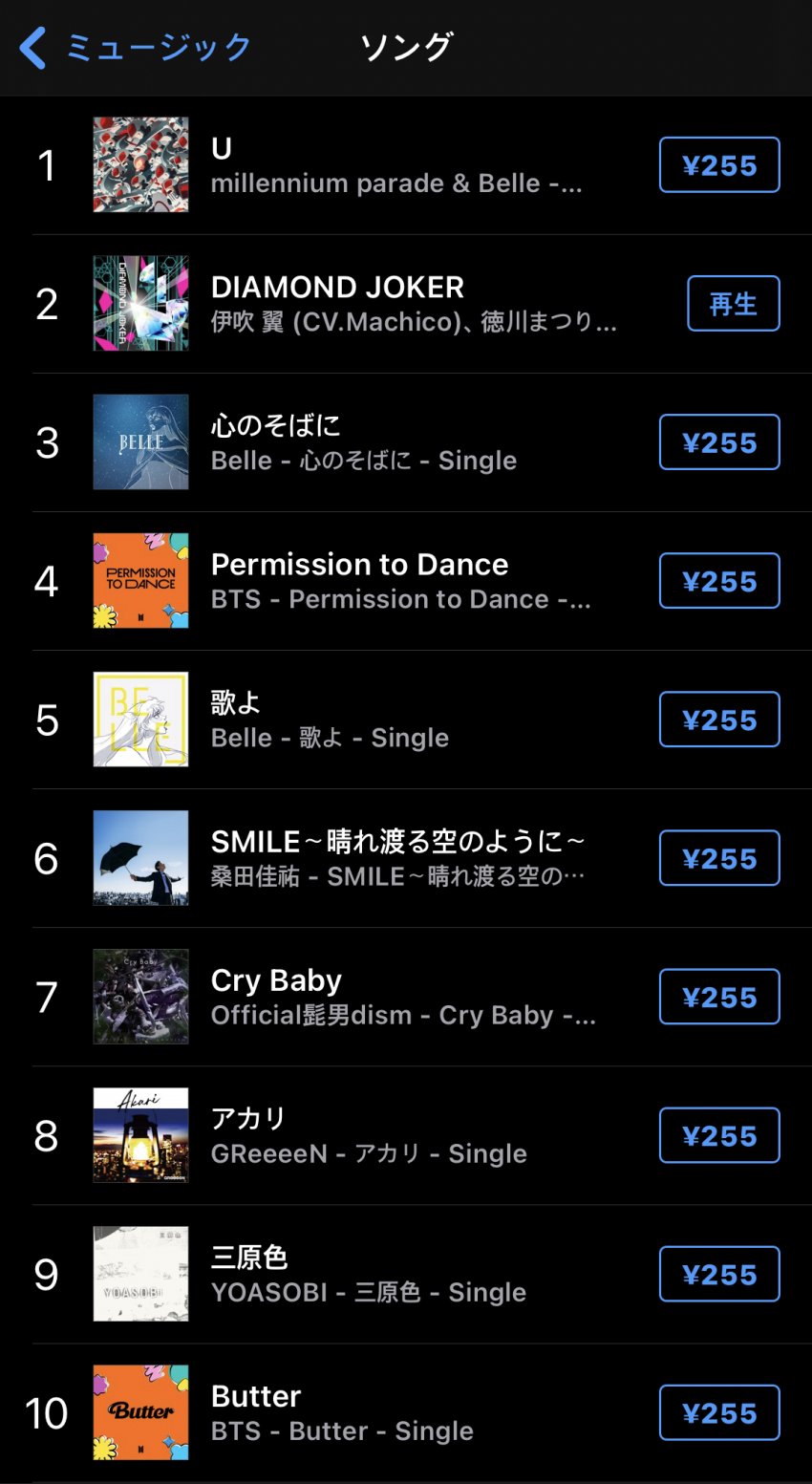Image resolution: width=812 pixels, height=1484 pixels.
Task: Buy 三原色 by YOASOBI for ¥255
Action: (x=719, y=1274)
